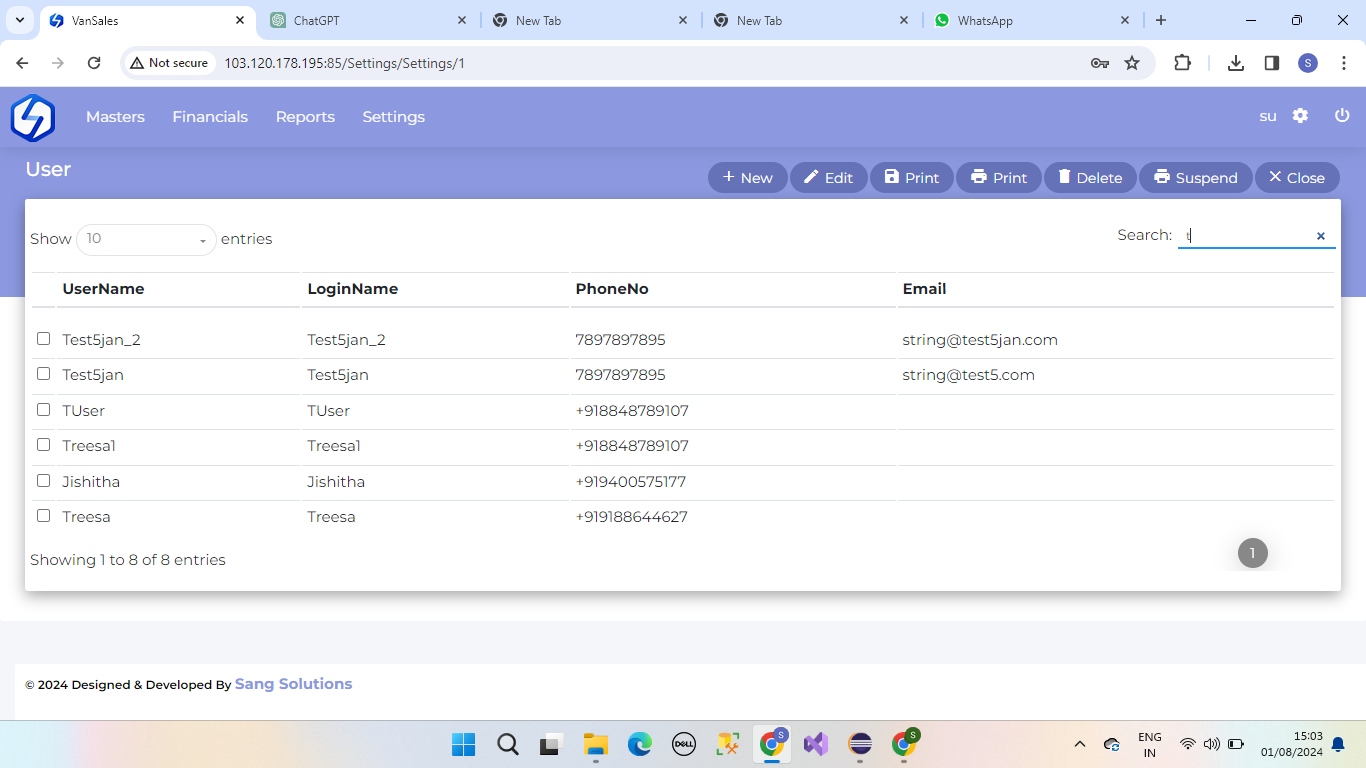Click the VanSales logo icon
Image resolution: width=1366 pixels, height=768 pixels.
pyautogui.click(x=32, y=117)
